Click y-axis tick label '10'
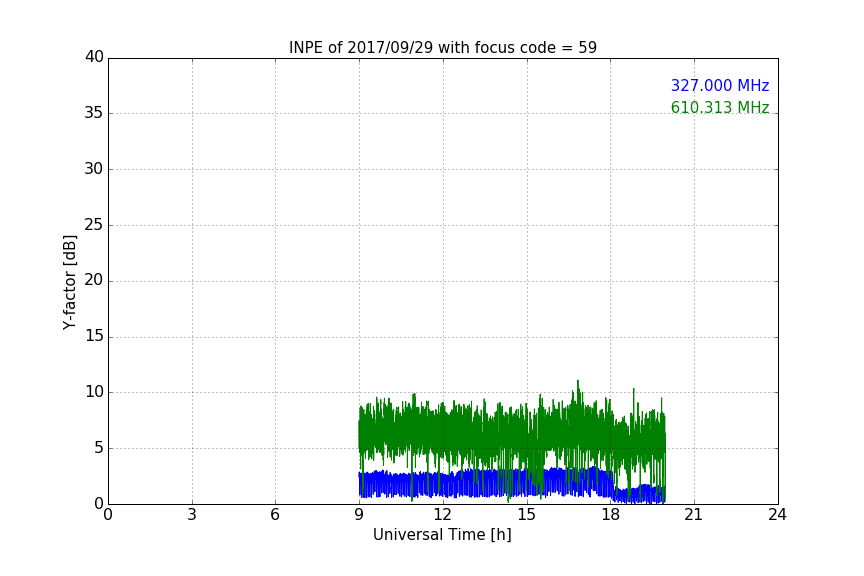This screenshot has width=864, height=576. (x=94, y=392)
